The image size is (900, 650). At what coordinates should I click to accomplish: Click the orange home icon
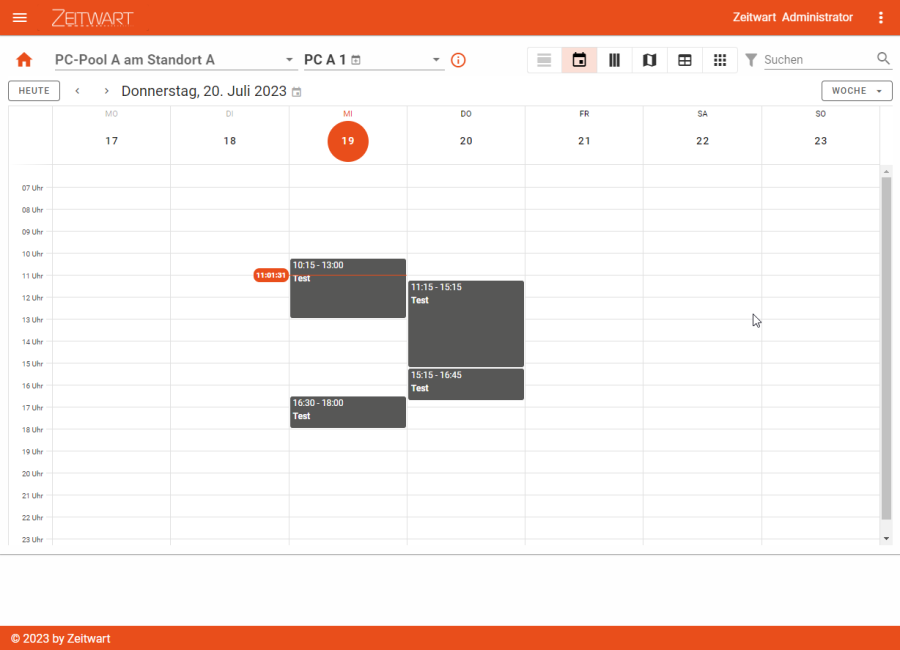(24, 60)
